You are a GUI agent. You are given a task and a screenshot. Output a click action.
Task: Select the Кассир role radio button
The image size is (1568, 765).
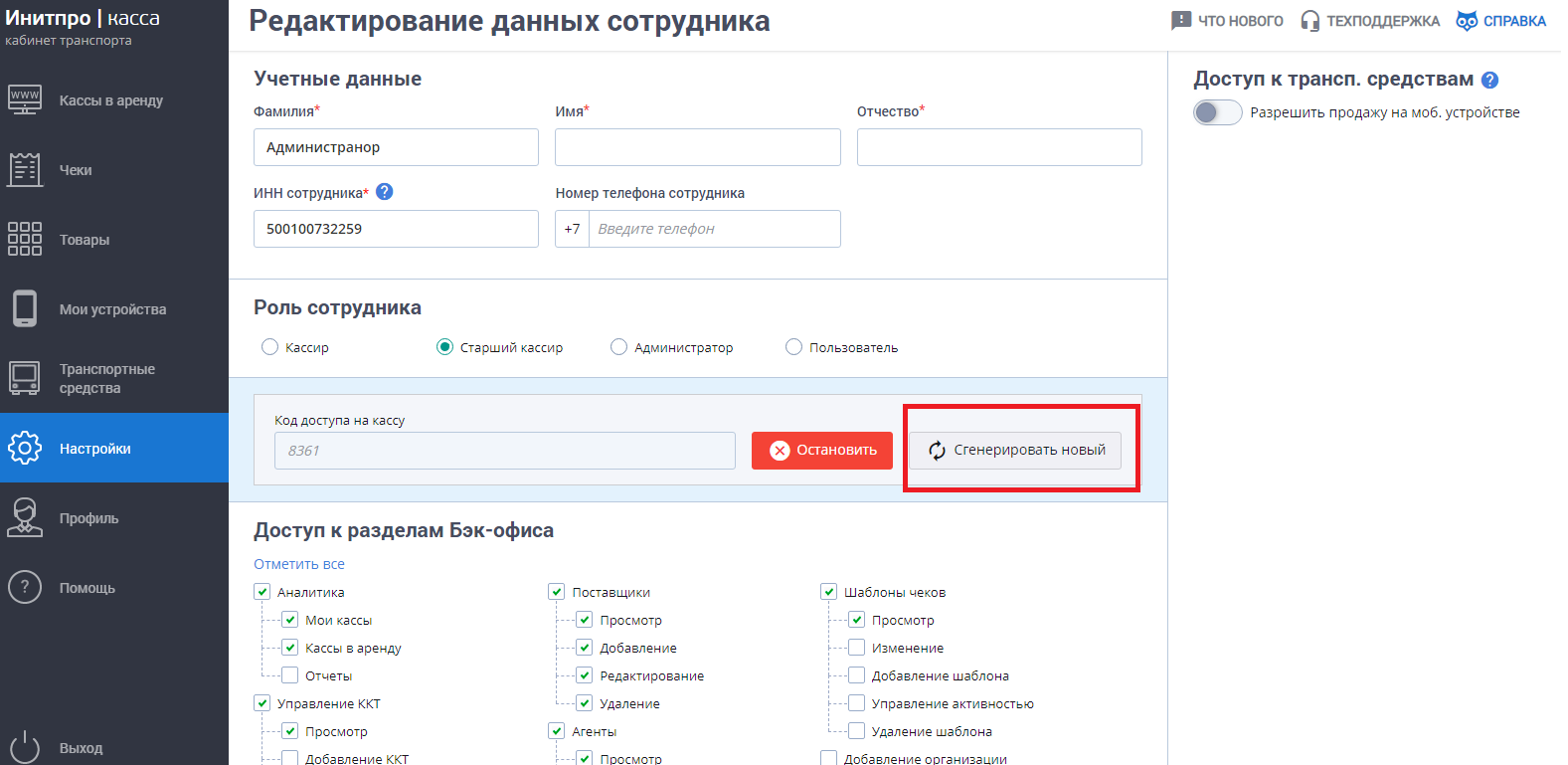point(269,347)
